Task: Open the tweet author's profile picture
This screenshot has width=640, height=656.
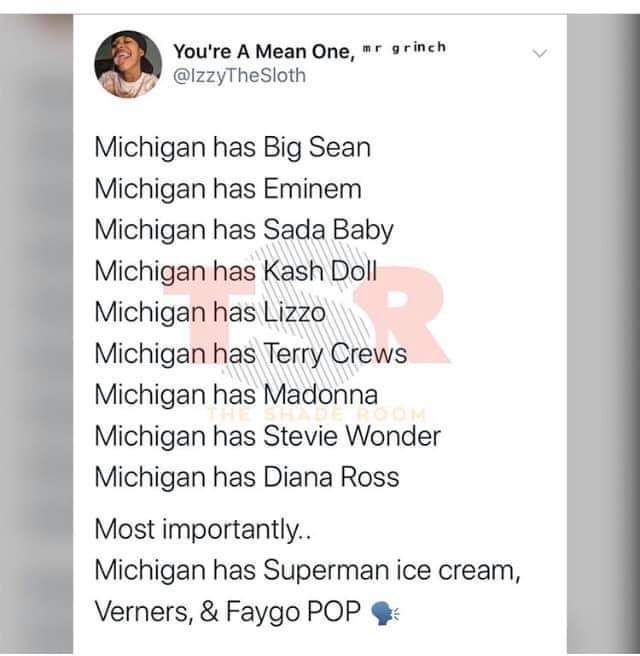Action: (128, 64)
